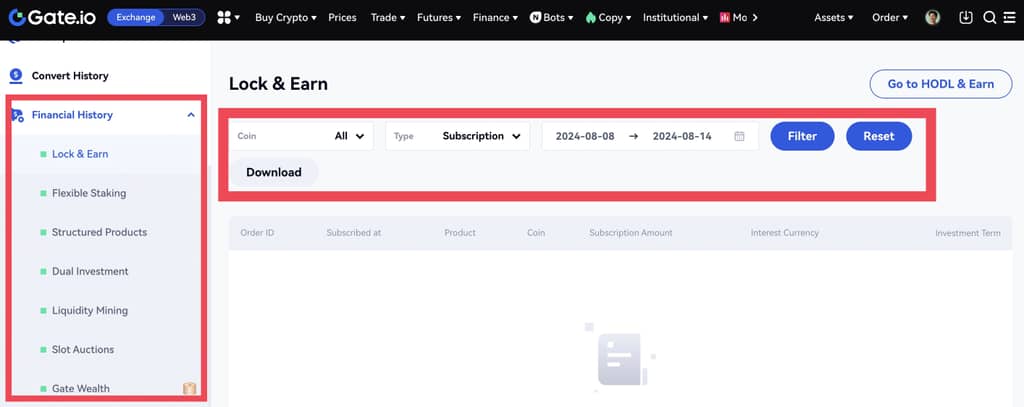Image resolution: width=1024 pixels, height=407 pixels.
Task: Open the Futures menu
Action: [439, 17]
